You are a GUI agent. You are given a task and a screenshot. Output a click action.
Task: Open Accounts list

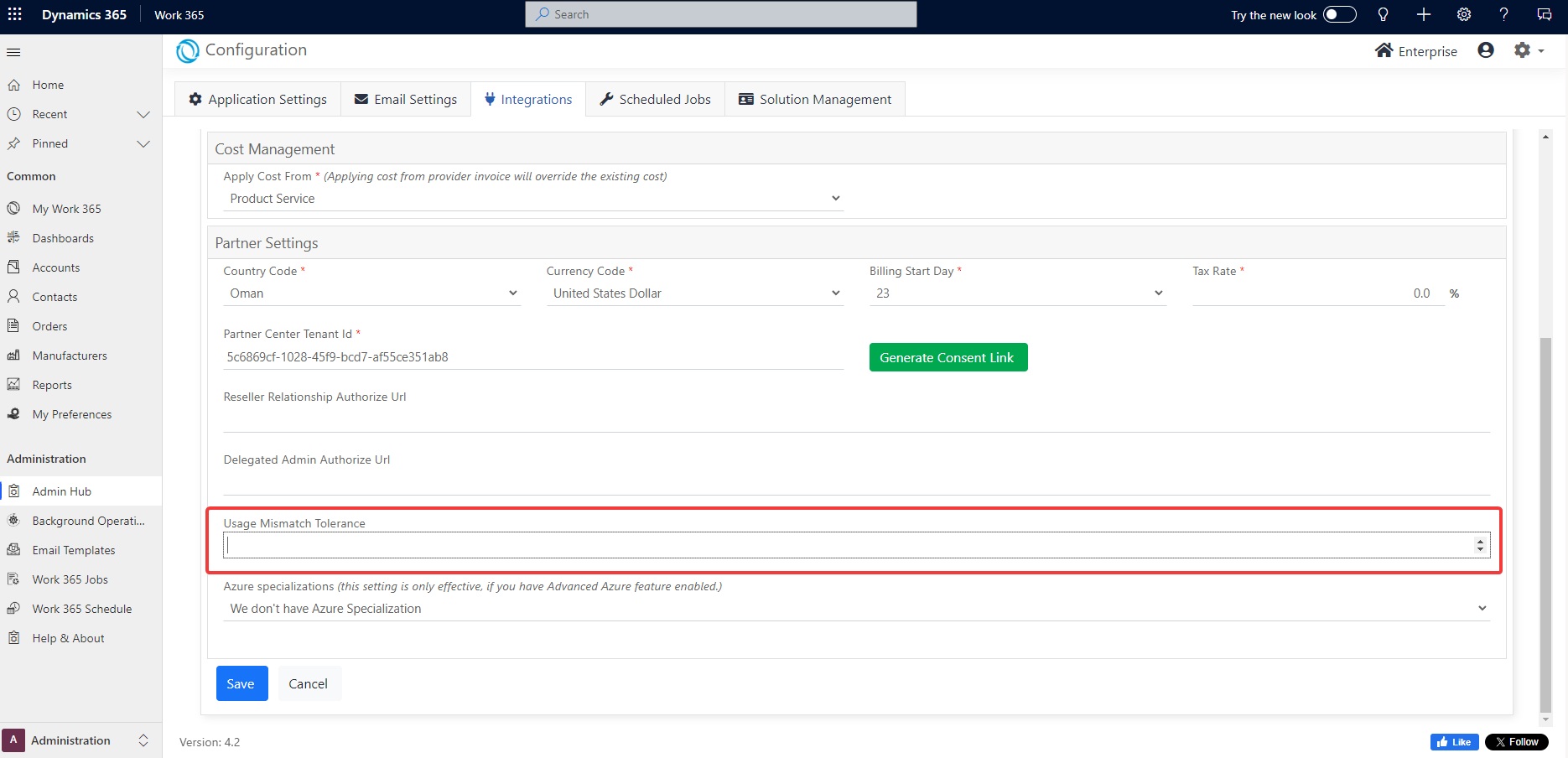(80, 267)
